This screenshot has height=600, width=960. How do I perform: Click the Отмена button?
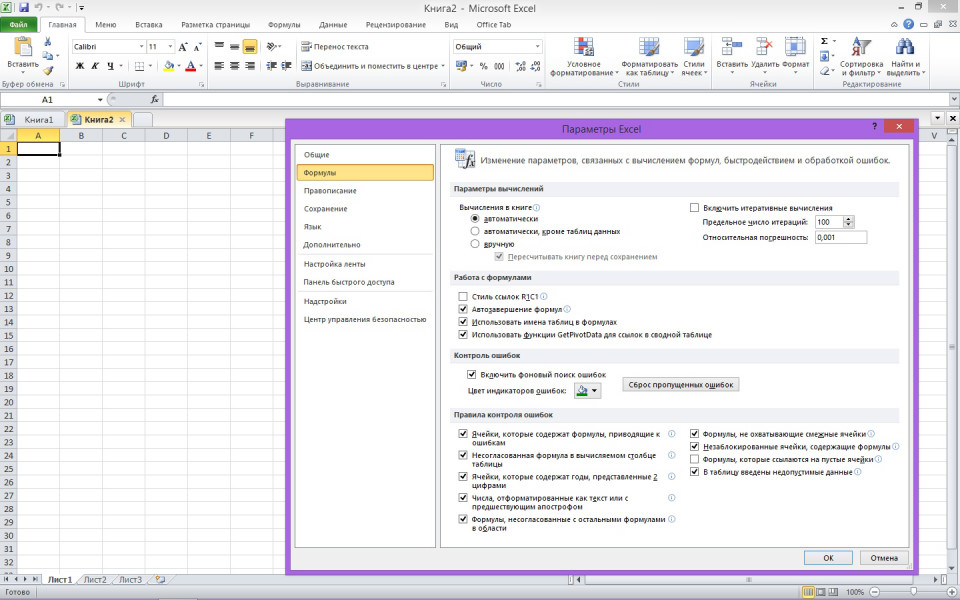point(884,558)
